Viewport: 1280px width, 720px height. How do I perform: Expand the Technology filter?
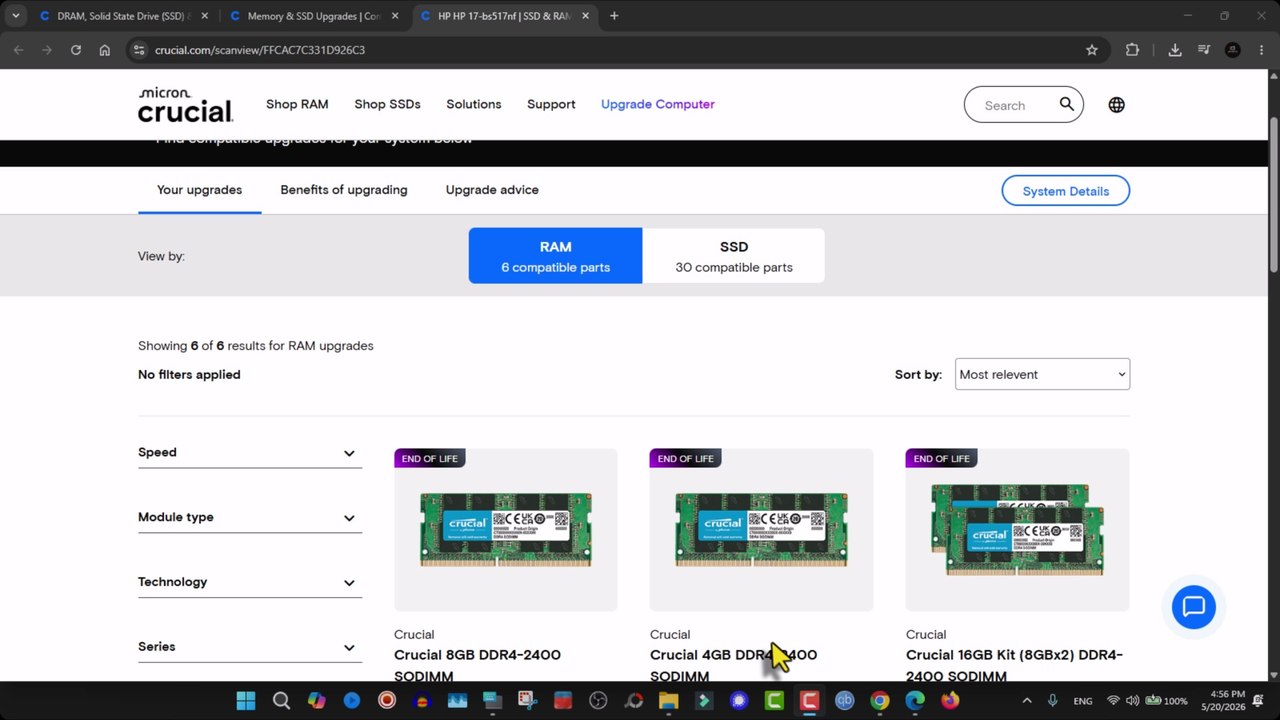(250, 582)
